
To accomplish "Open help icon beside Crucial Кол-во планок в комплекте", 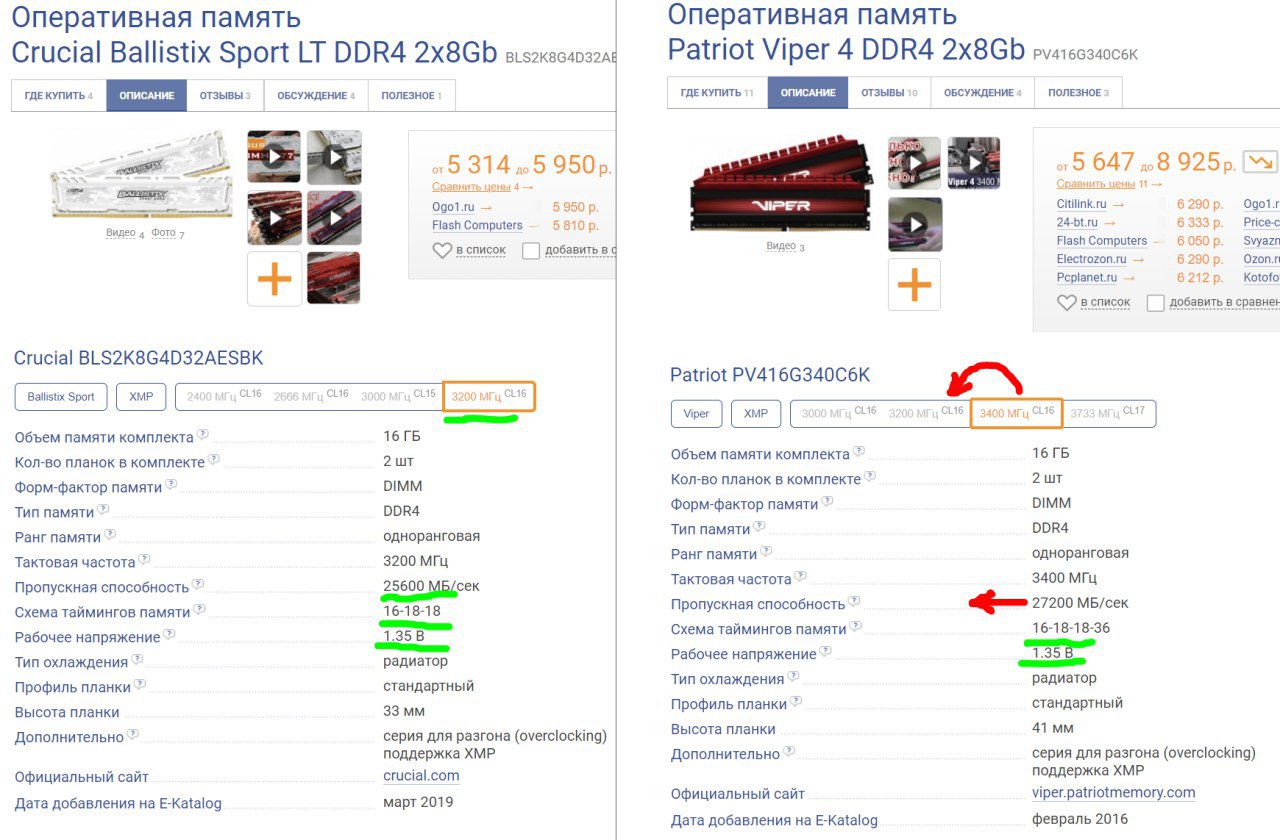I will (214, 460).
